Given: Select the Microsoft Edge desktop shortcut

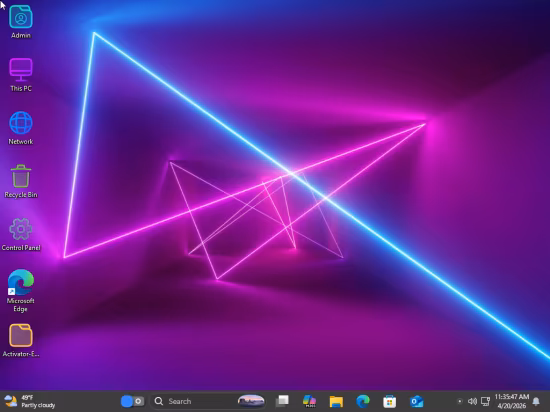Looking at the screenshot, I should (x=21, y=290).
